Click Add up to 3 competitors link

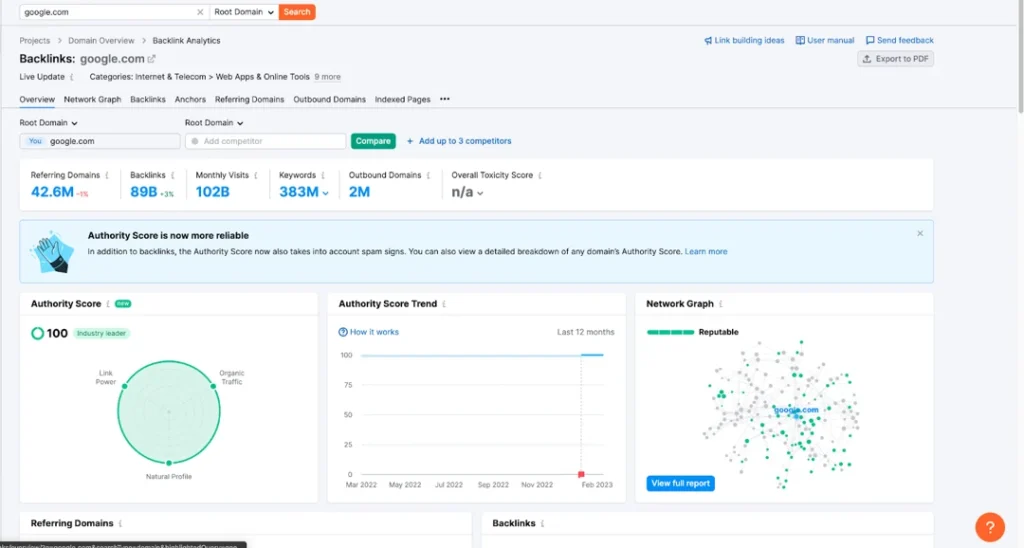click(x=465, y=141)
